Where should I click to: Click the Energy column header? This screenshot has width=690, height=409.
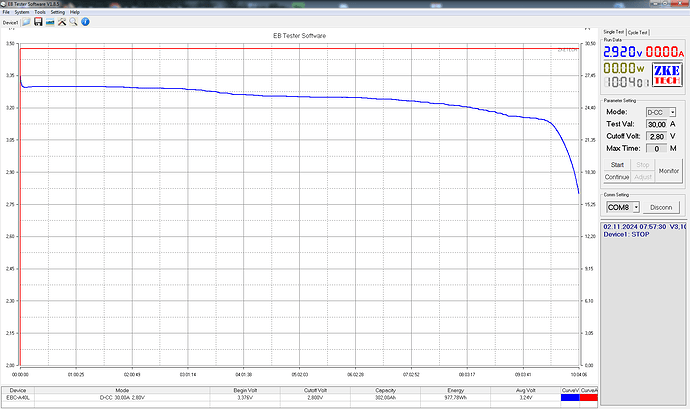(455, 391)
